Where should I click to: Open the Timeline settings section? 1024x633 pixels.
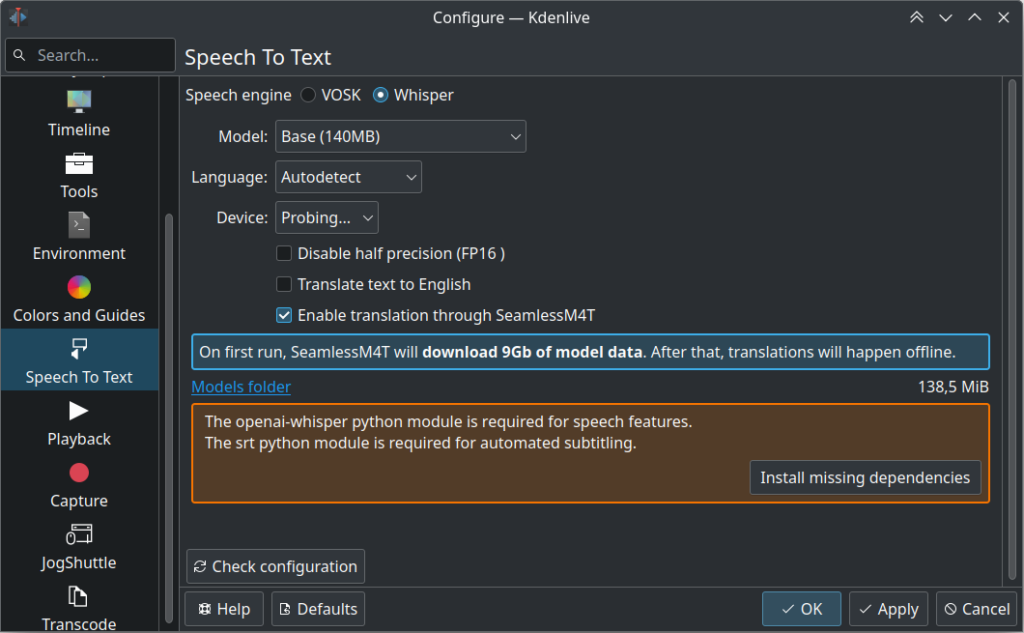[x=78, y=113]
